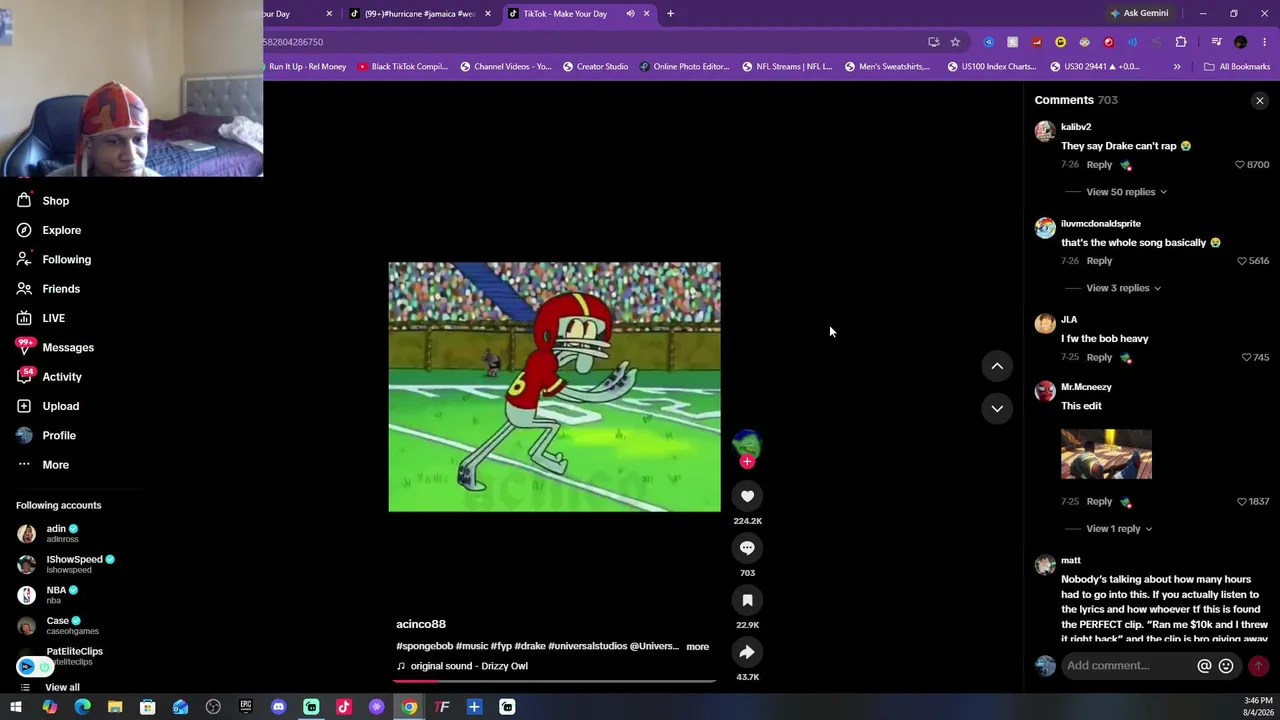The height and width of the screenshot is (720, 1280).
Task: Open a new browser tab
Action: pos(670,14)
